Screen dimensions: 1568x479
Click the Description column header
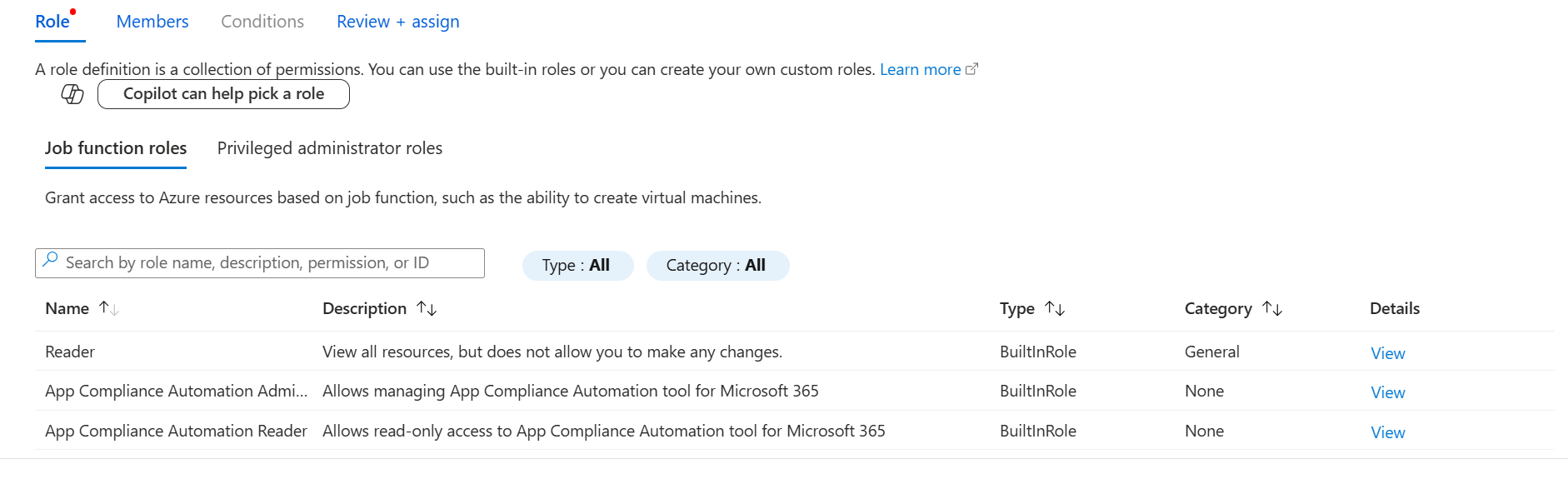click(x=365, y=308)
